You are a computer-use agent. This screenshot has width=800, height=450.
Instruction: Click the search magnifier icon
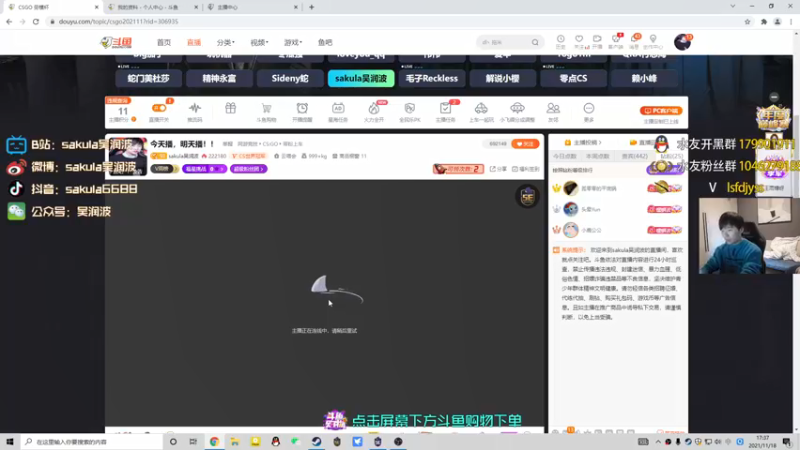[x=535, y=42]
